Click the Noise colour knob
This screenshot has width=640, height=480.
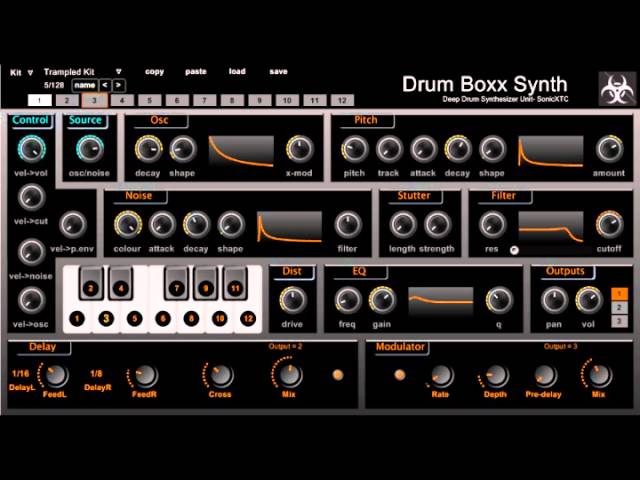128,224
